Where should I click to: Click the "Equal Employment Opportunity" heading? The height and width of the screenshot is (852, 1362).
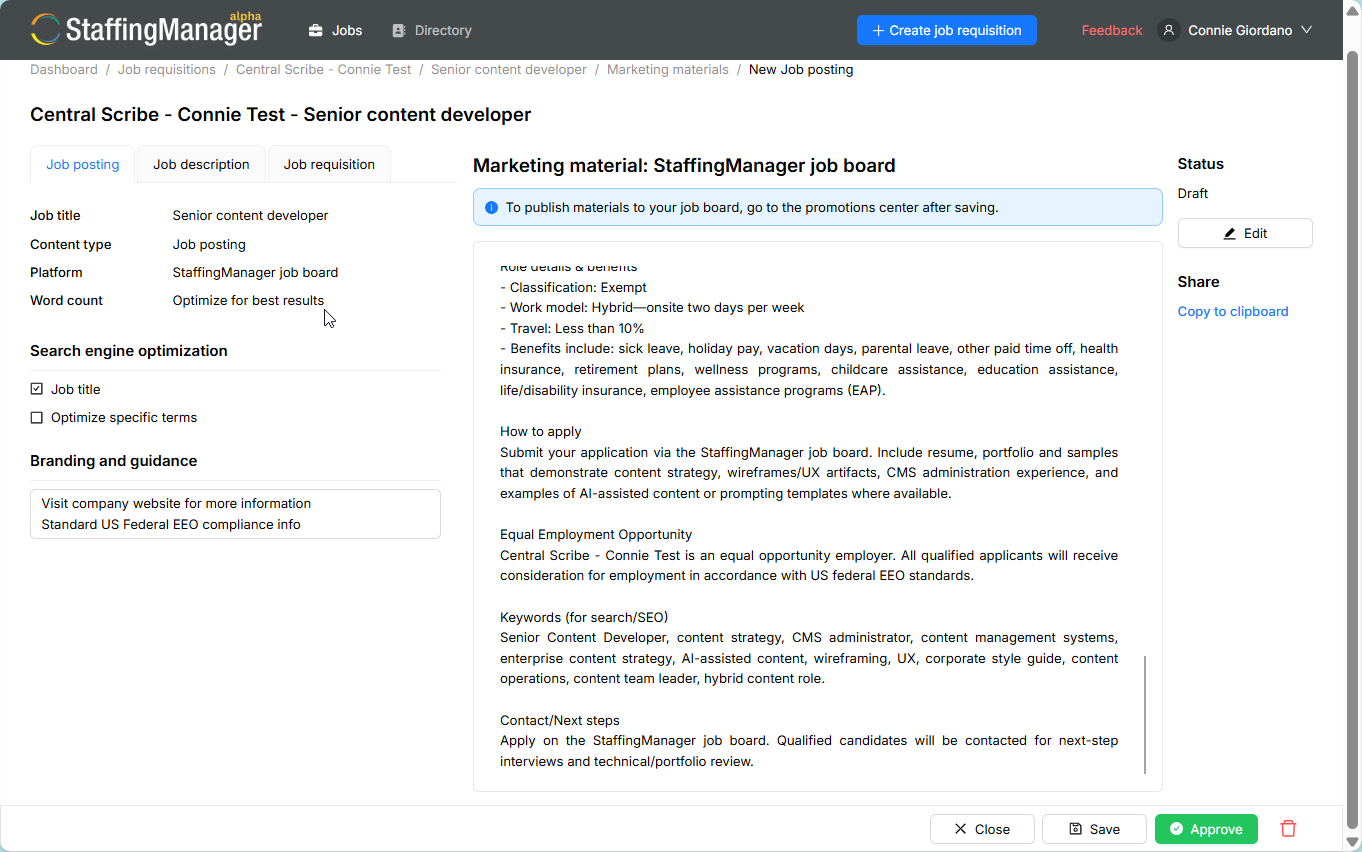pos(596,534)
